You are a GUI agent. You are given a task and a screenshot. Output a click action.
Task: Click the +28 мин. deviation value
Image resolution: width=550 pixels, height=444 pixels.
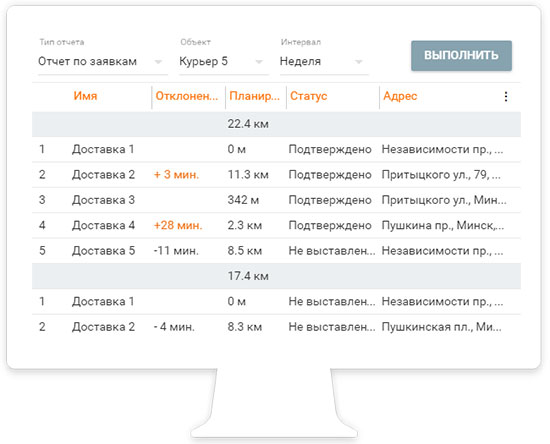[178, 225]
